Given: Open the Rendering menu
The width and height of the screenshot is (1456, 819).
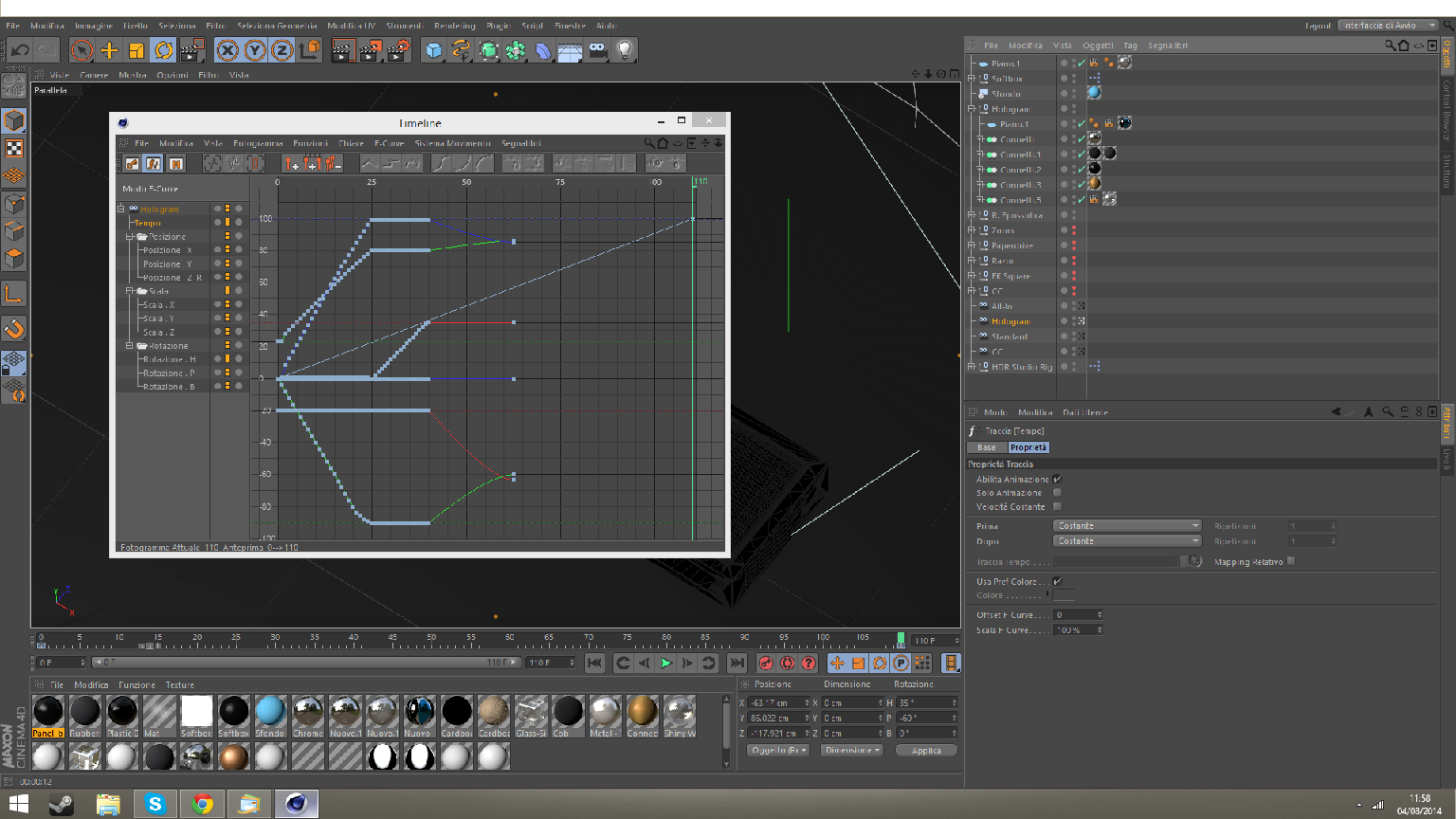Looking at the screenshot, I should 454,26.
